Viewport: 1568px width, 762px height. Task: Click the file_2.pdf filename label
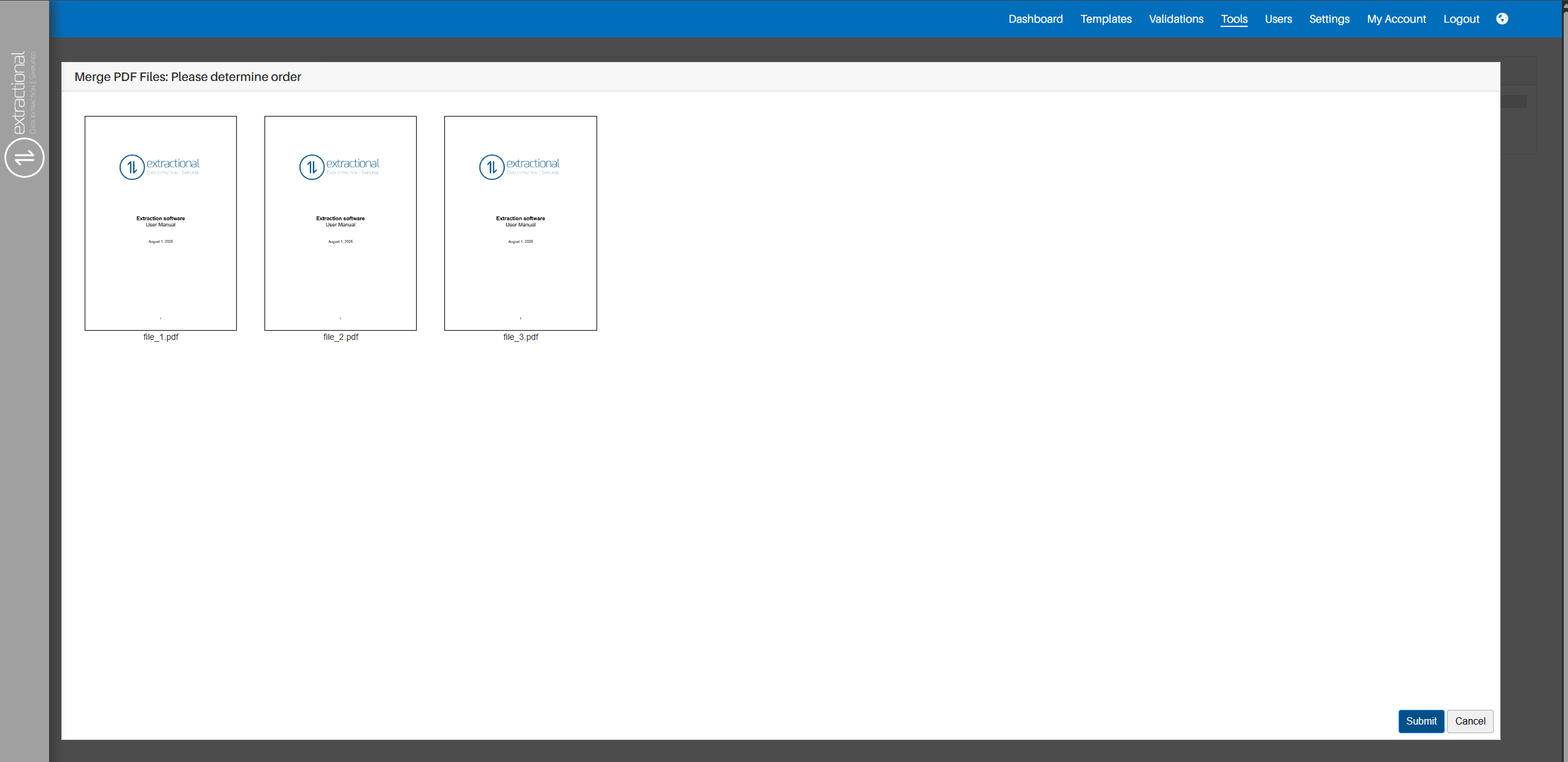coord(341,337)
